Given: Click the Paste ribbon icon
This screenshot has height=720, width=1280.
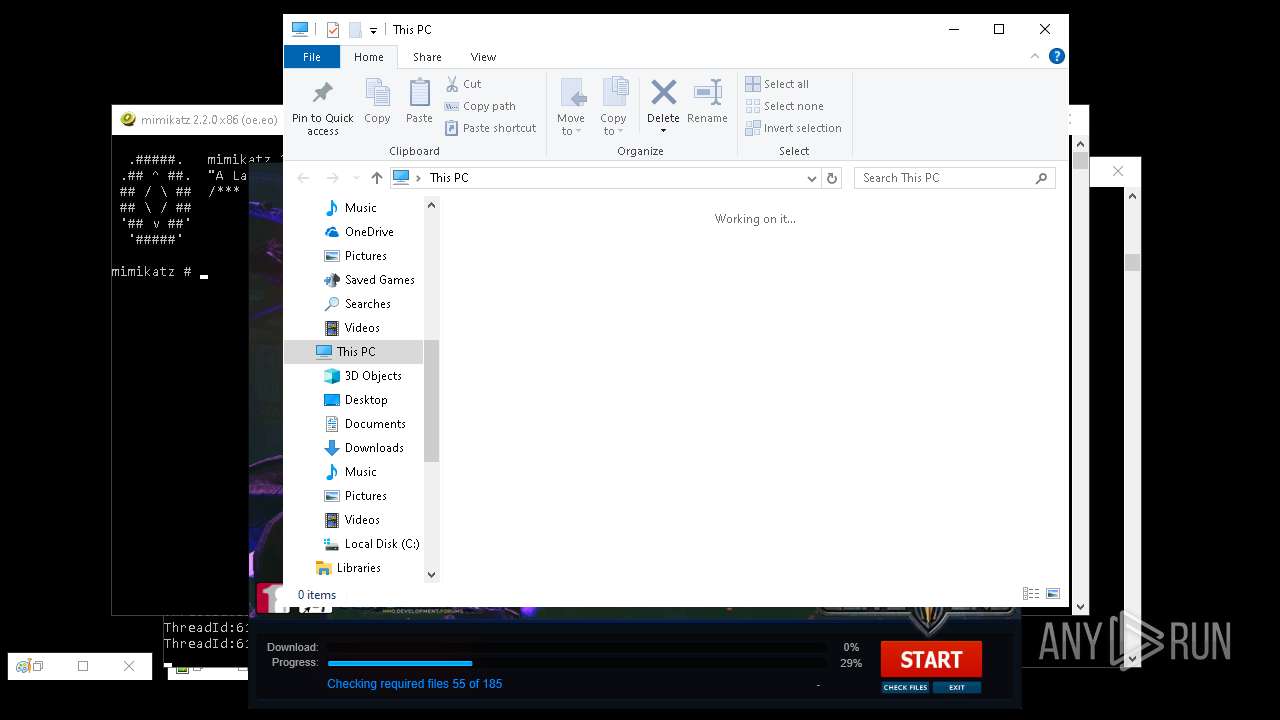Looking at the screenshot, I should [419, 93].
